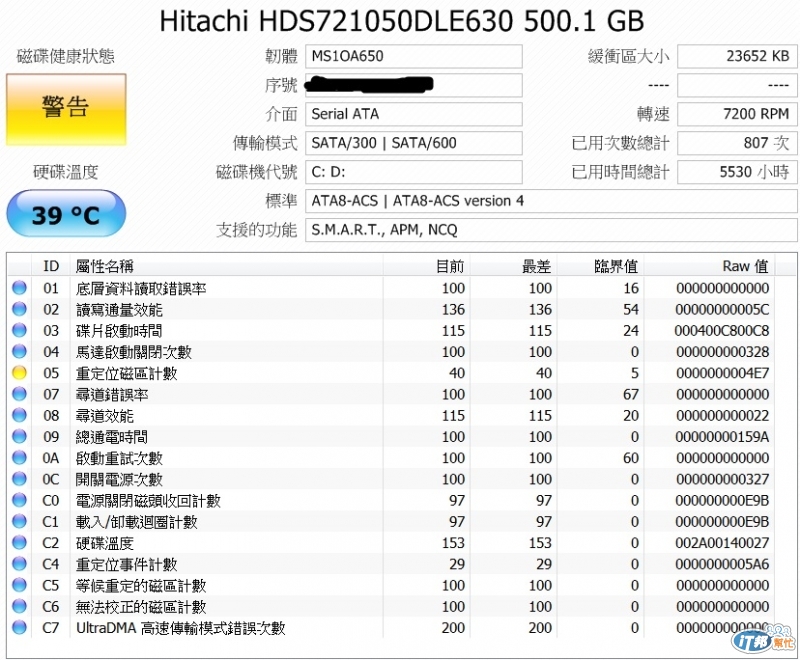Click the ID column header
The width and height of the screenshot is (800, 660).
pos(51,266)
